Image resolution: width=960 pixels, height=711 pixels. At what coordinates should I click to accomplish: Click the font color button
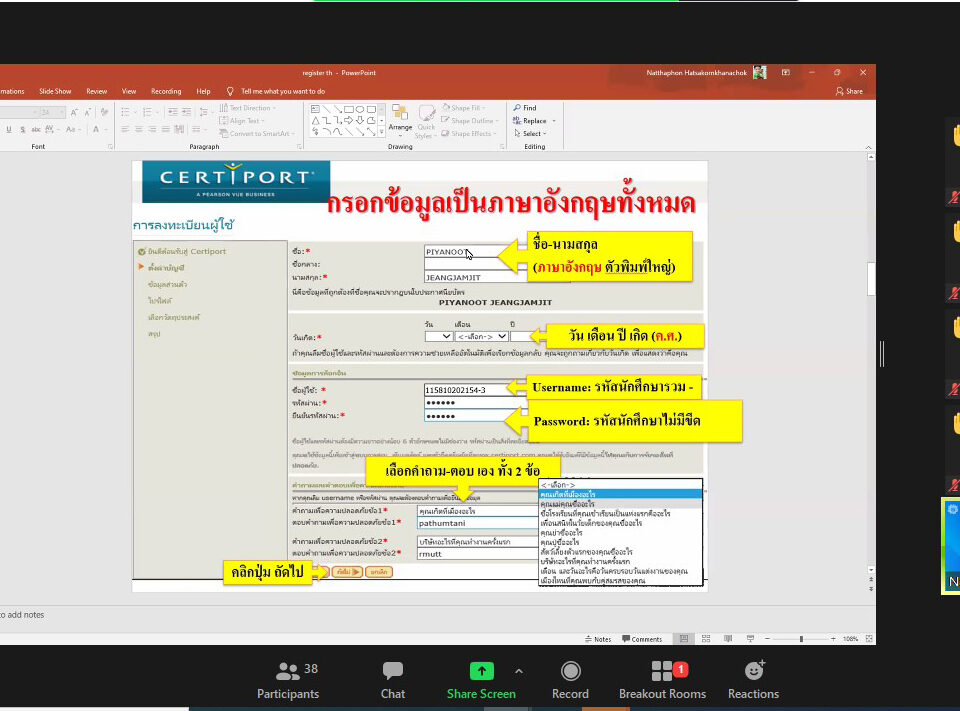coord(98,129)
